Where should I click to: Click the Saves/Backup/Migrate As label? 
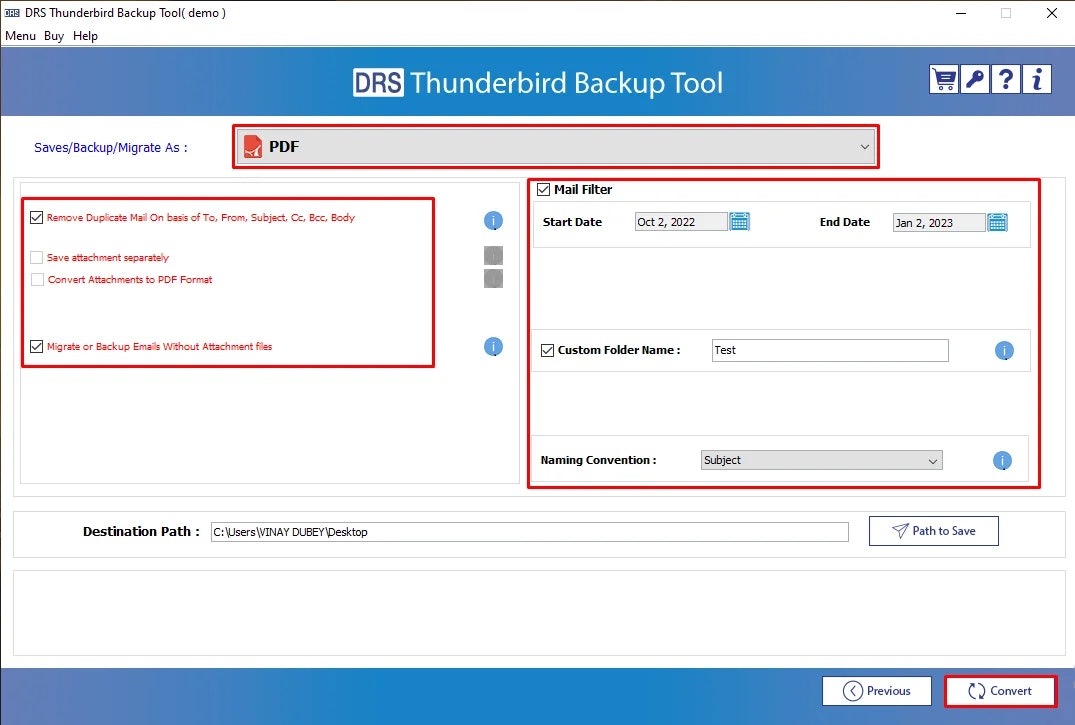pyautogui.click(x=110, y=147)
